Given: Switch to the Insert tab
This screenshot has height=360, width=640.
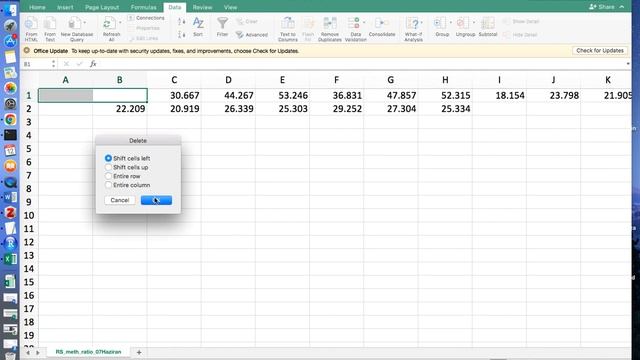Looking at the screenshot, I should pyautogui.click(x=65, y=7).
